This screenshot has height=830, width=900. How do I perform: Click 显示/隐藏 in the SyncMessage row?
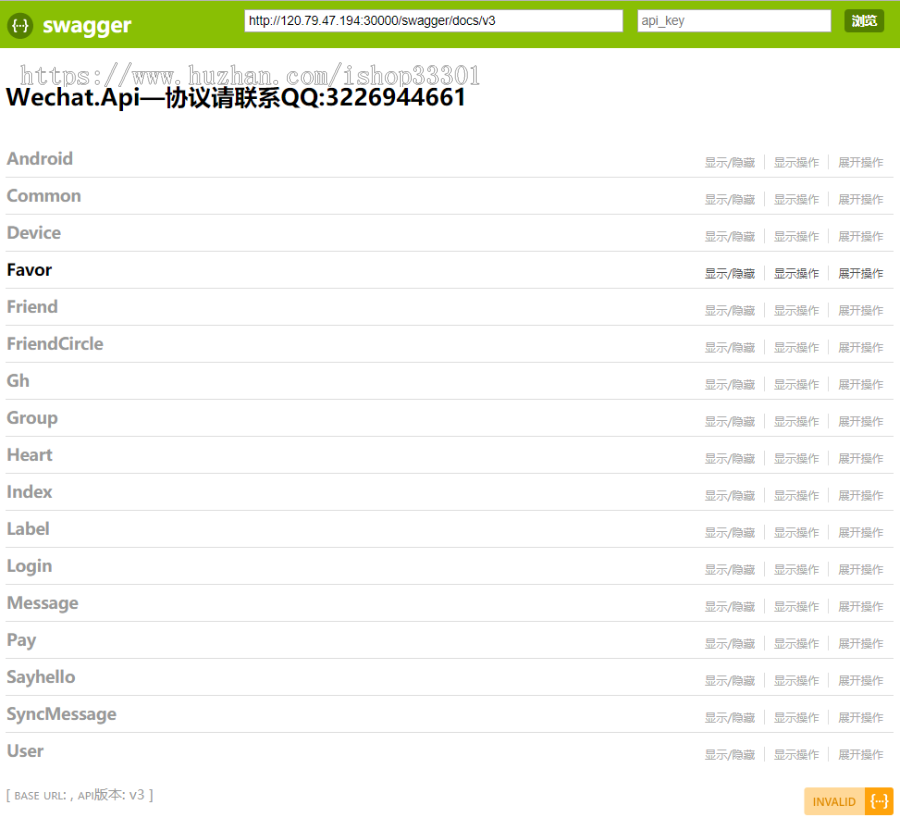click(730, 717)
